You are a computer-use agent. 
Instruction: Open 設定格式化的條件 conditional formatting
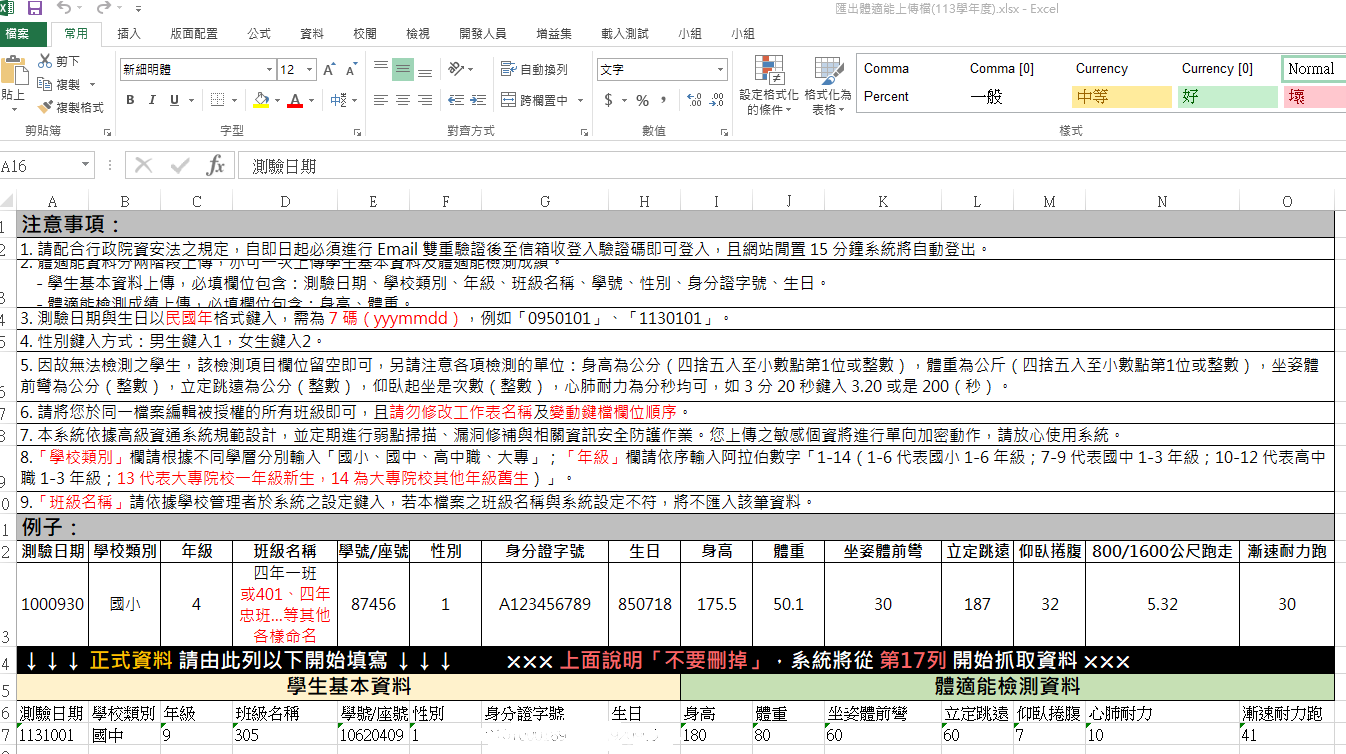pyautogui.click(x=769, y=86)
